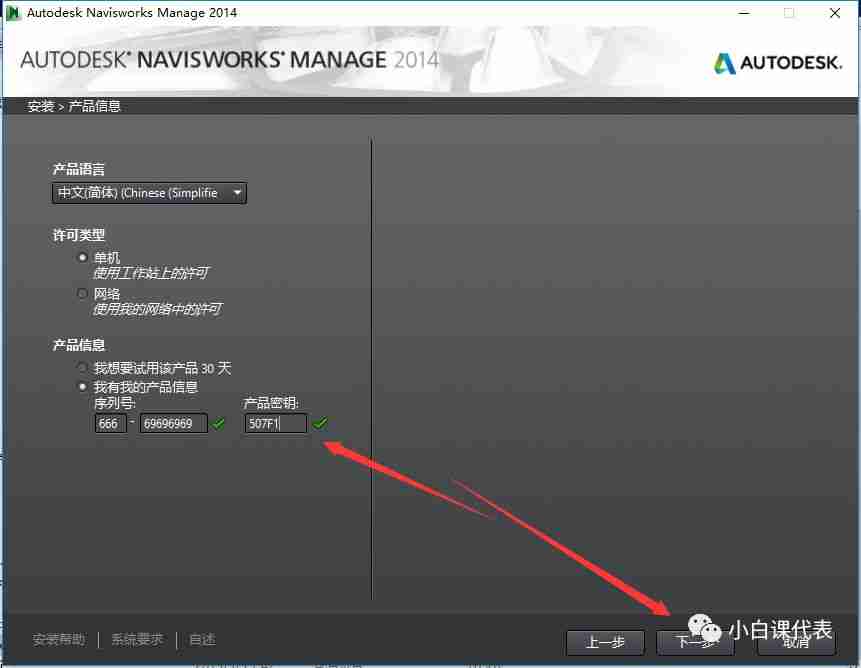Click the green checkmark beside the product key
Screen dimensions: 861x668
pos(321,423)
